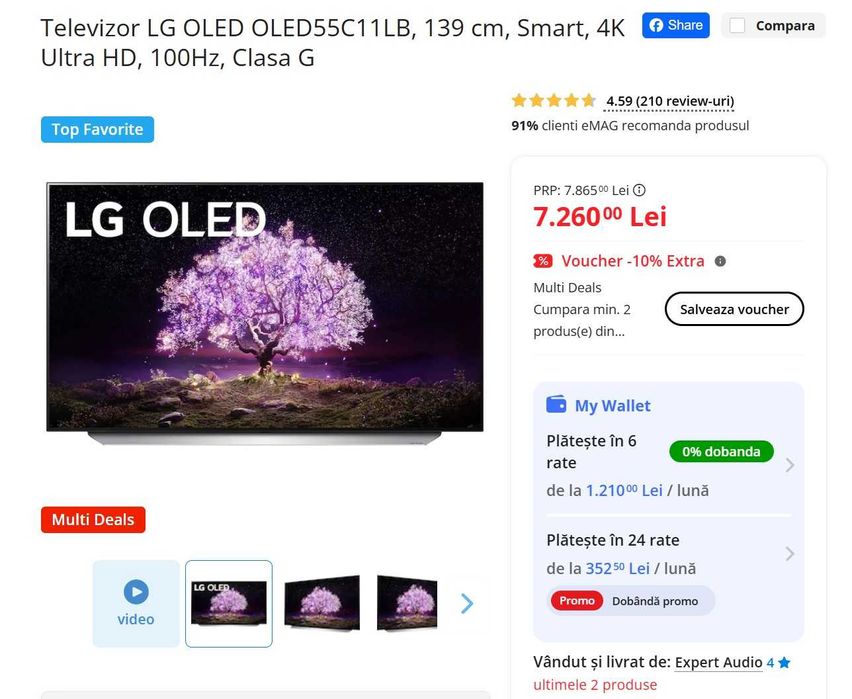Click Salveaza voucher button
This screenshot has width=852, height=699.
pyautogui.click(x=734, y=309)
